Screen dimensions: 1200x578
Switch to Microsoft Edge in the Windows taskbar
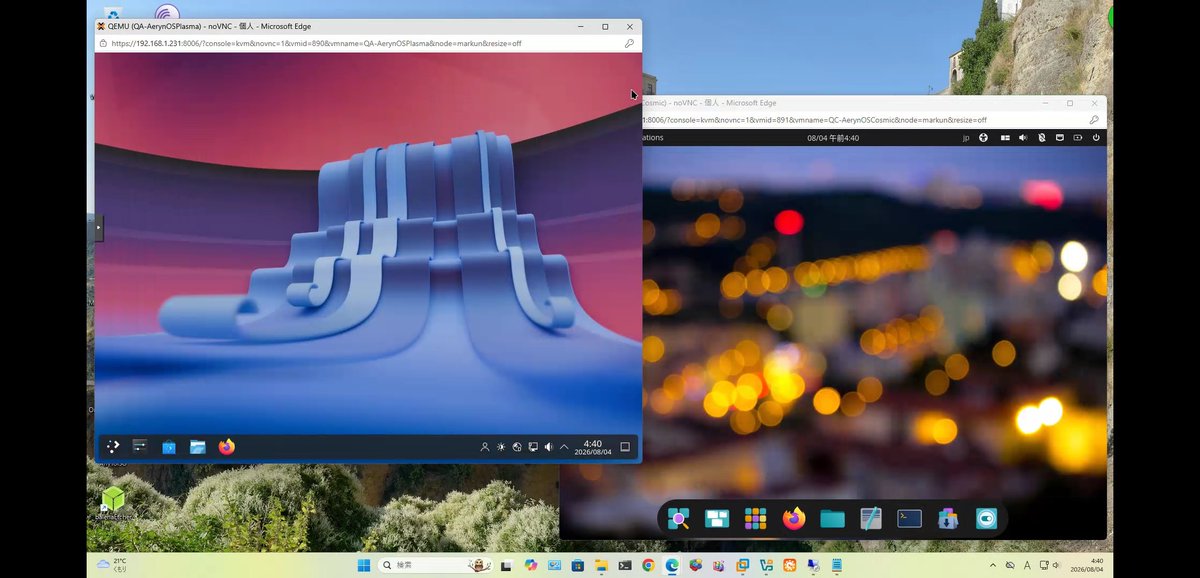click(672, 565)
